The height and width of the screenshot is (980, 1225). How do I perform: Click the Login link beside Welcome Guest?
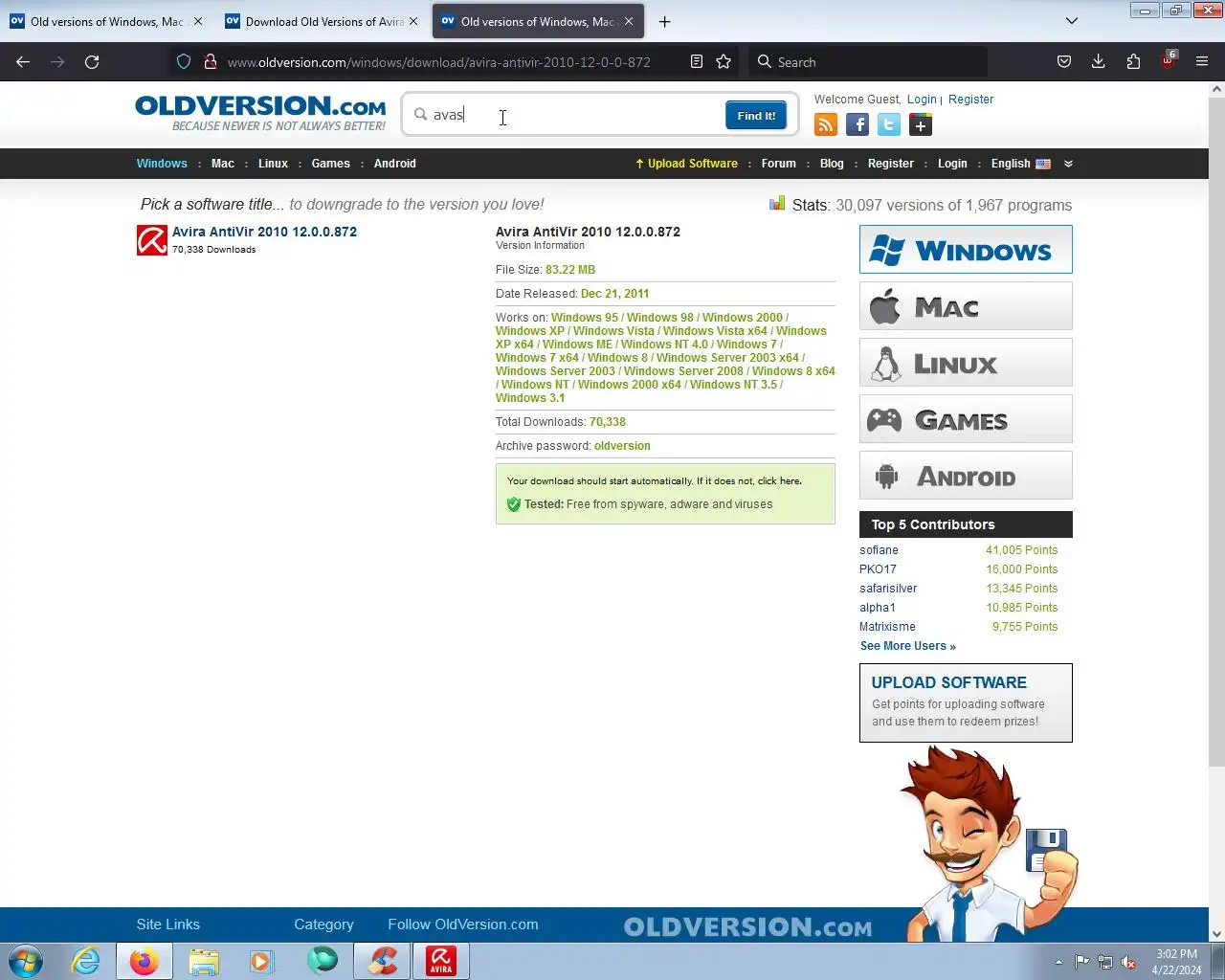tap(922, 100)
